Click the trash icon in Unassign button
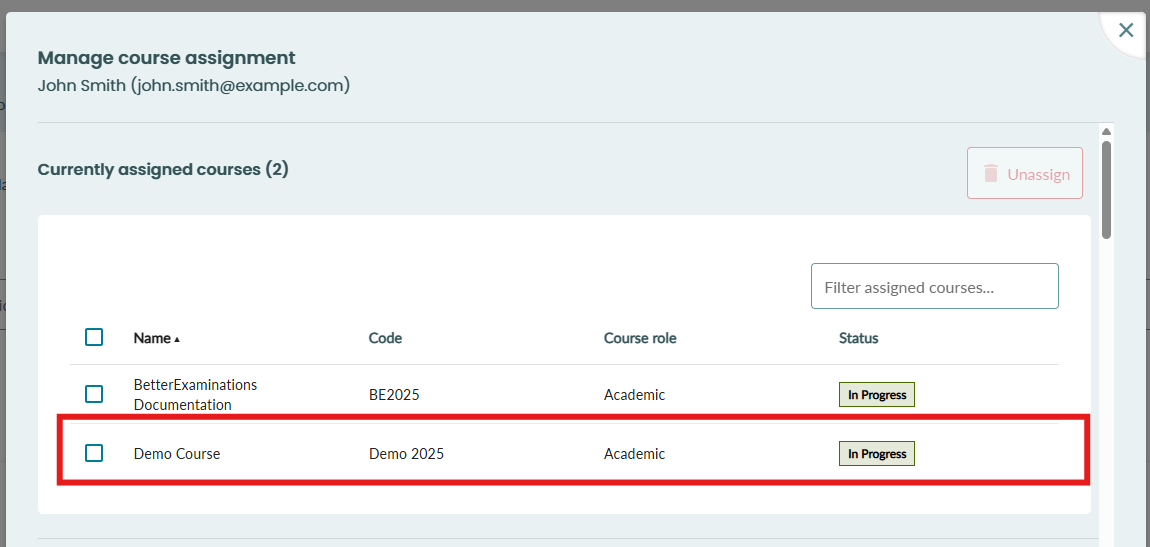1150x547 pixels. coord(991,174)
